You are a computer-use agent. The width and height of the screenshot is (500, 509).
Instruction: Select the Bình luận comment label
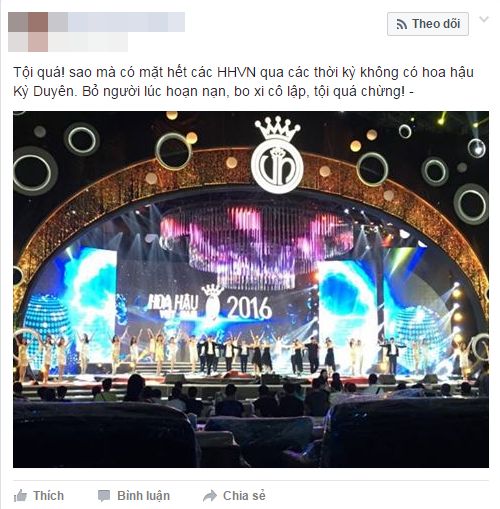pos(143,496)
